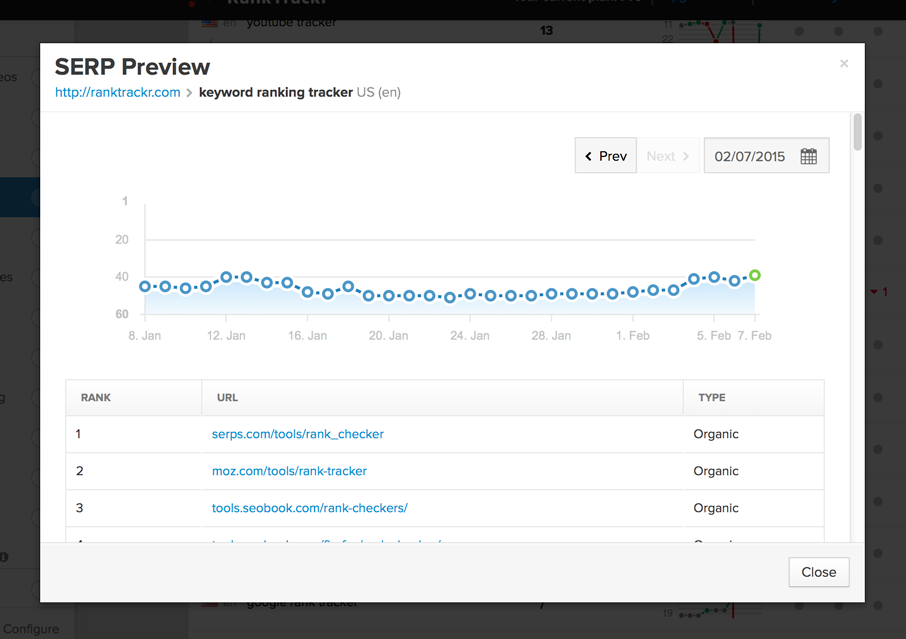
Task: Click the dialog's vertical scrollbar thumb
Action: pyautogui.click(x=857, y=132)
